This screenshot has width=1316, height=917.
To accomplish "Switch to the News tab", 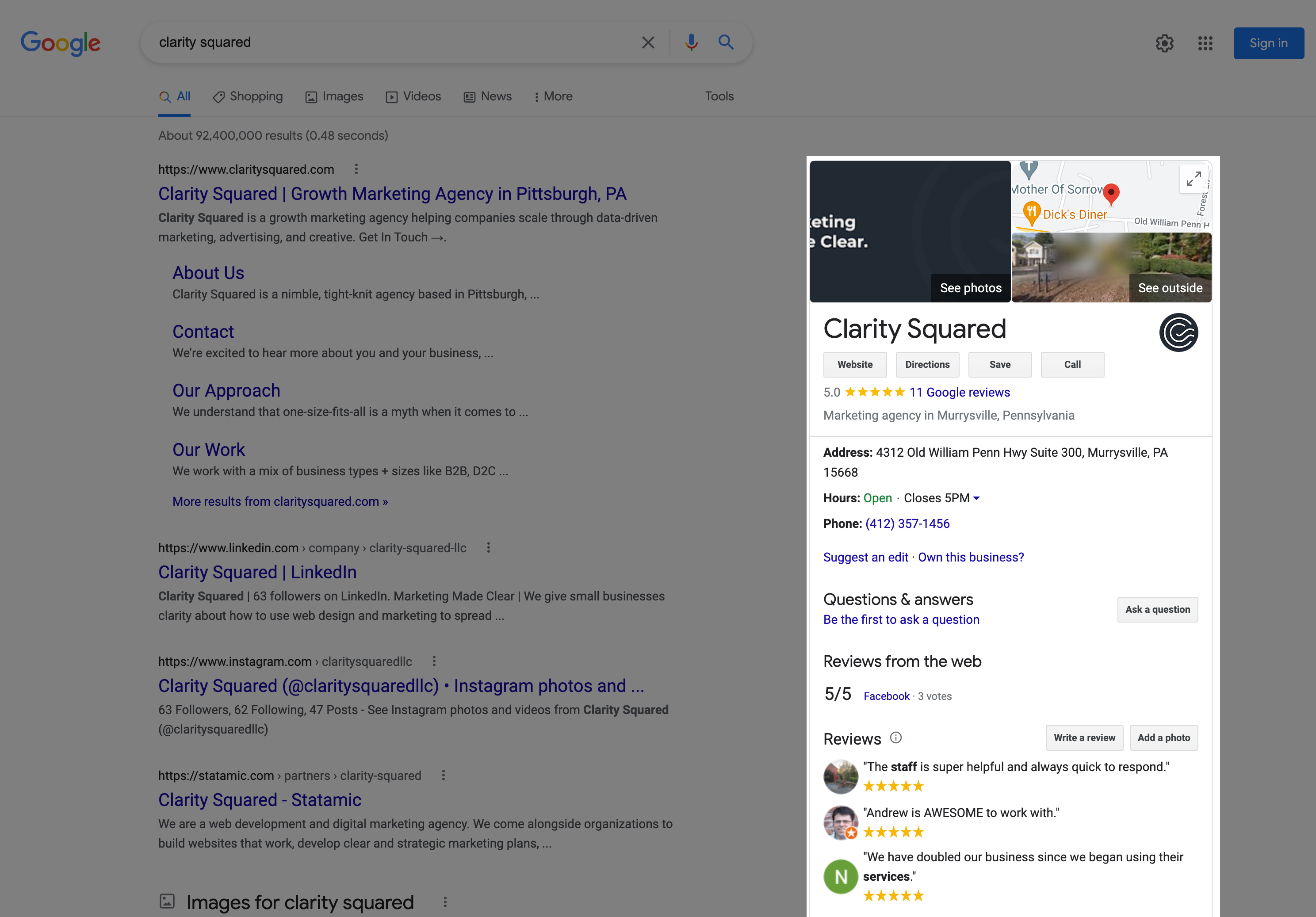I will click(488, 96).
